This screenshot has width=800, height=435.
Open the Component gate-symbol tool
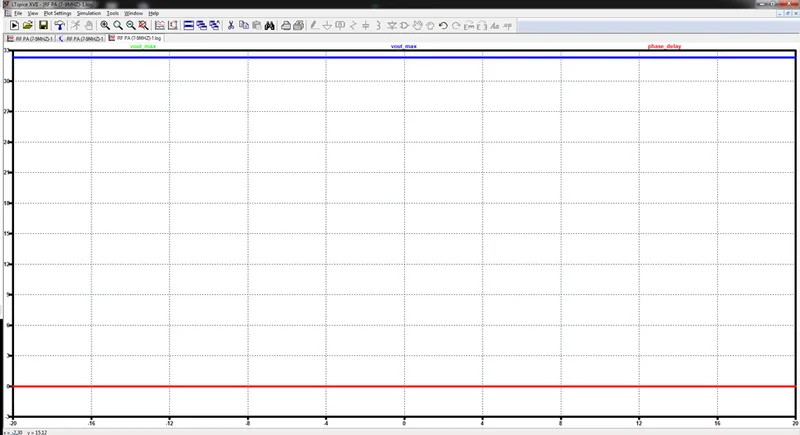(405, 25)
